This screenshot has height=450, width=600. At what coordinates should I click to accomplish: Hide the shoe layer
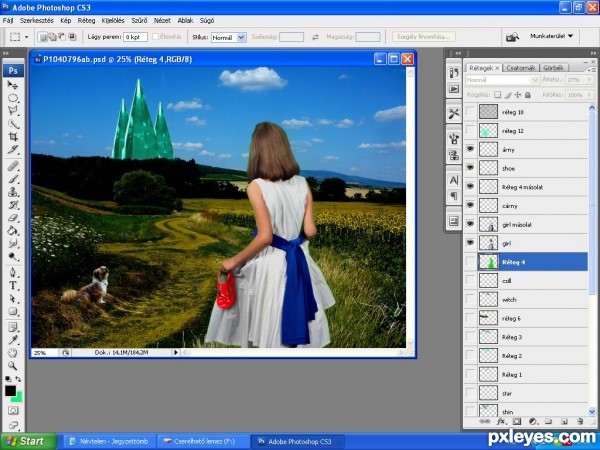click(x=470, y=168)
